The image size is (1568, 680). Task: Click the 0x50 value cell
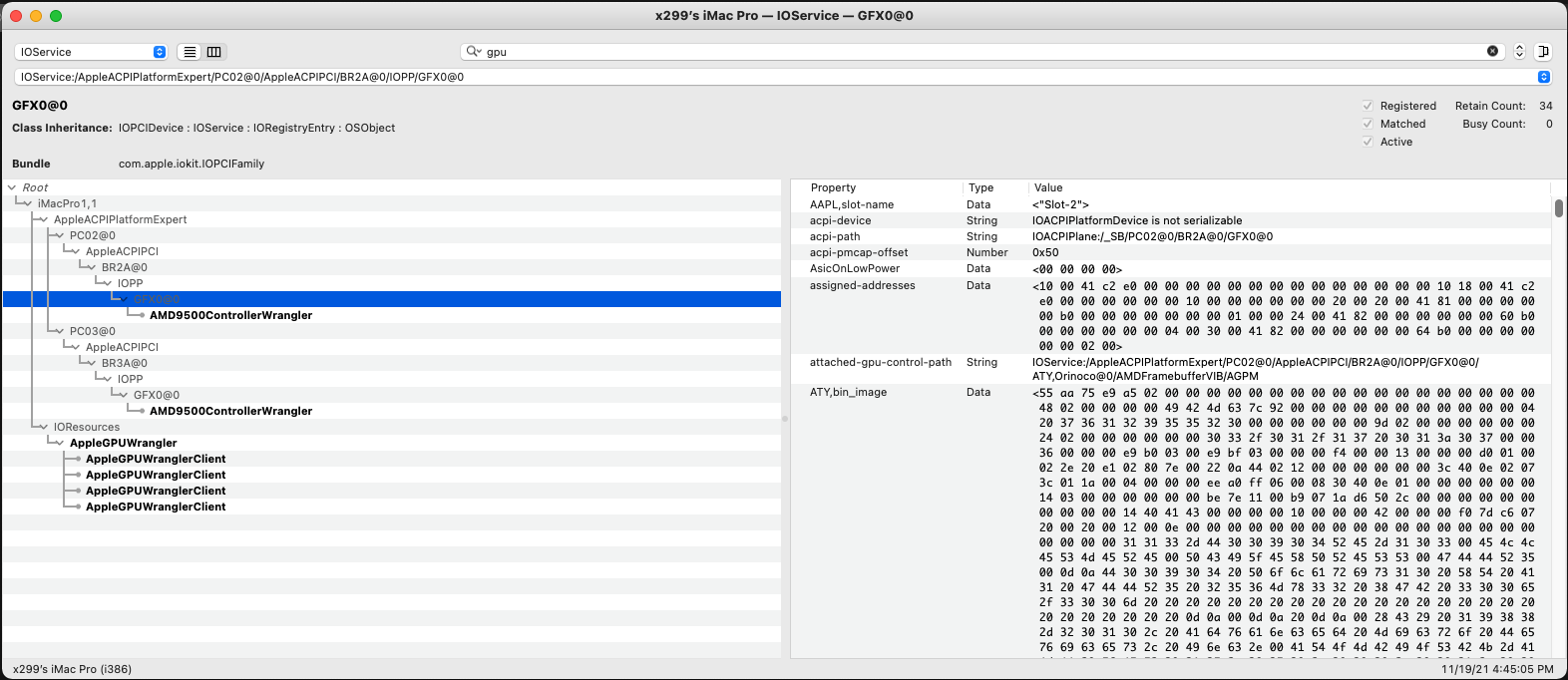click(x=1045, y=252)
